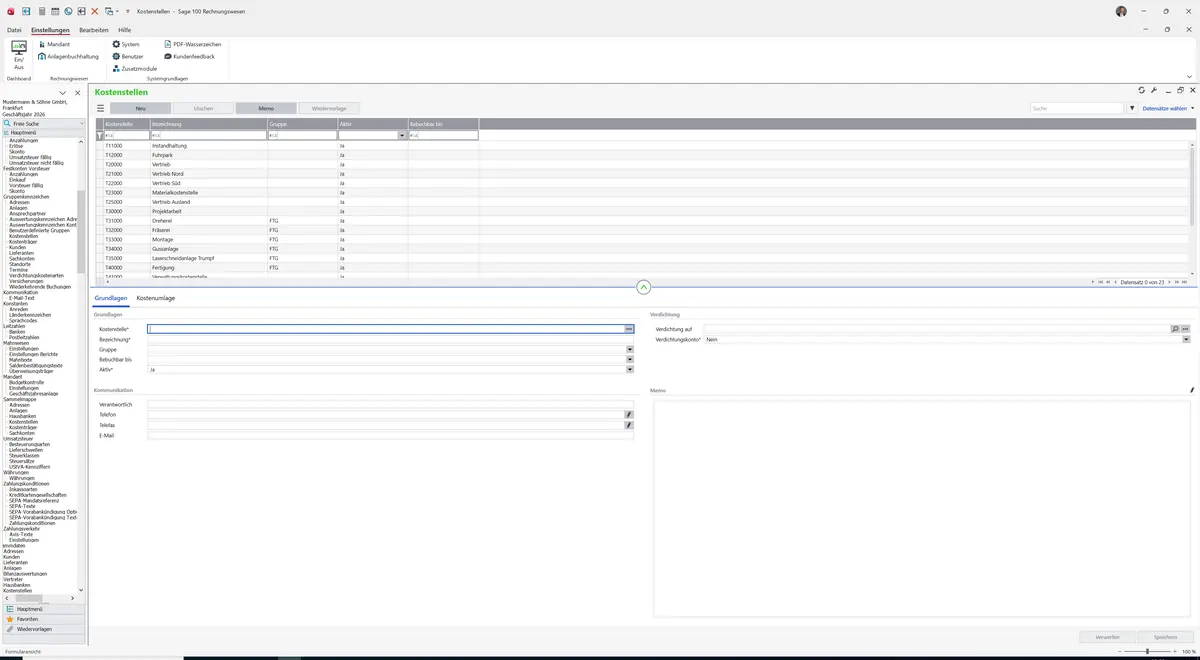Screen dimensions: 1200x660
Task: Switch to the Kostenumlage tab
Action: click(156, 298)
